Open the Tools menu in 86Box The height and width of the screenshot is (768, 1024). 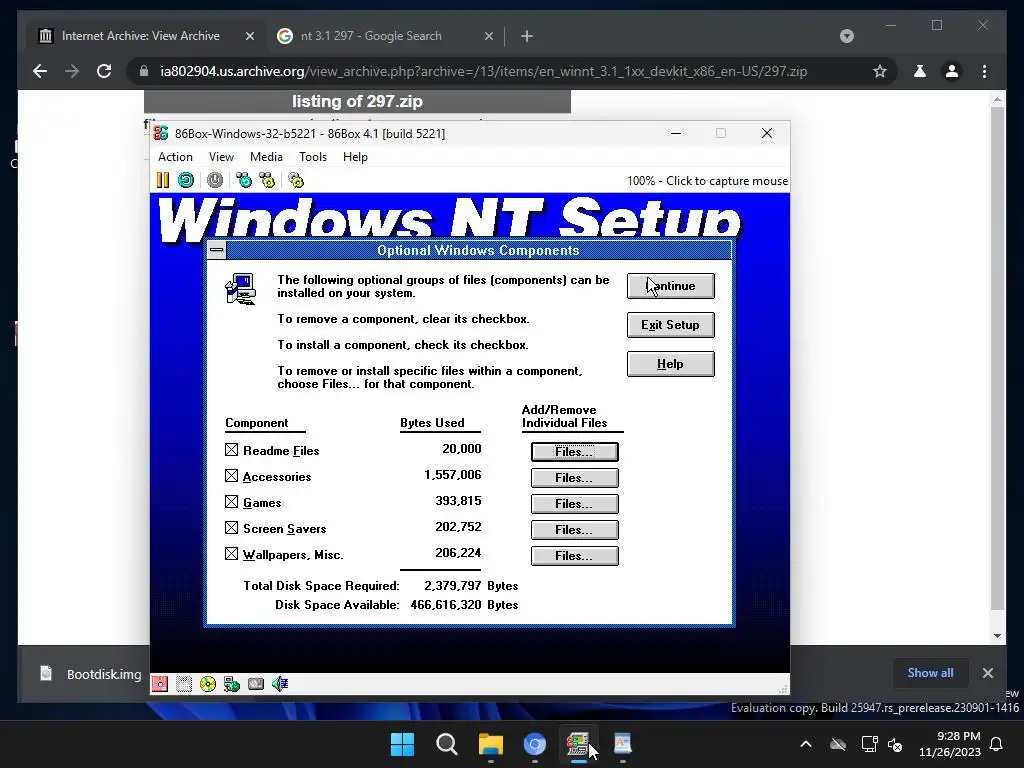tap(313, 157)
